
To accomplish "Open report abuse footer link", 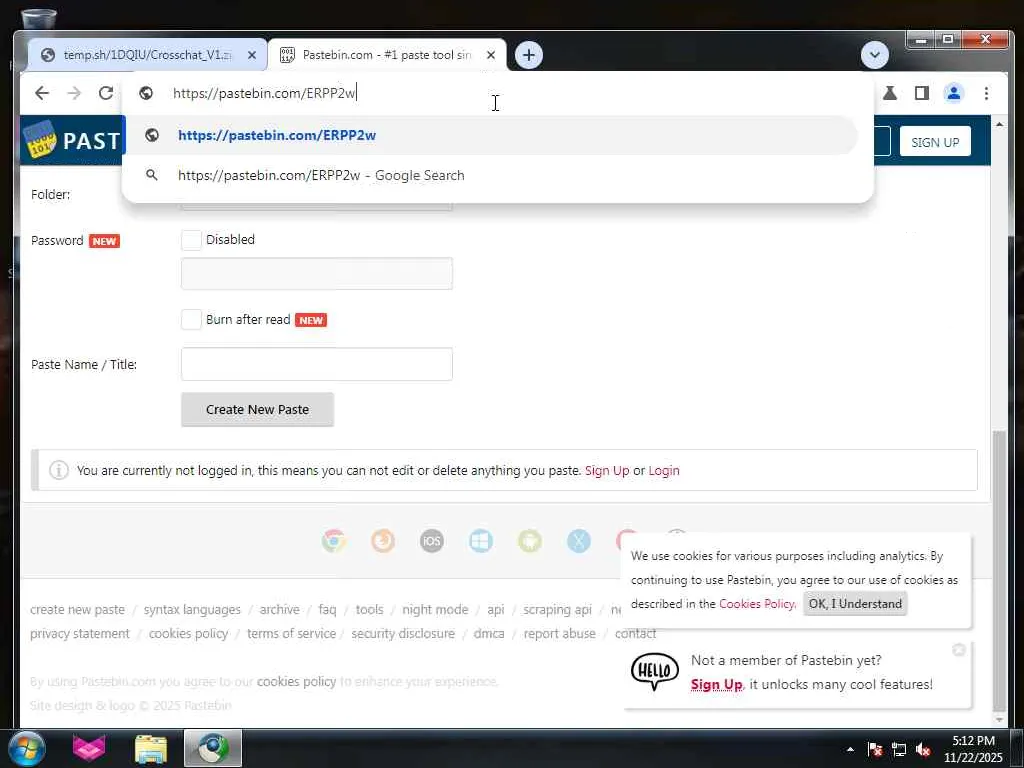I will (x=559, y=633).
